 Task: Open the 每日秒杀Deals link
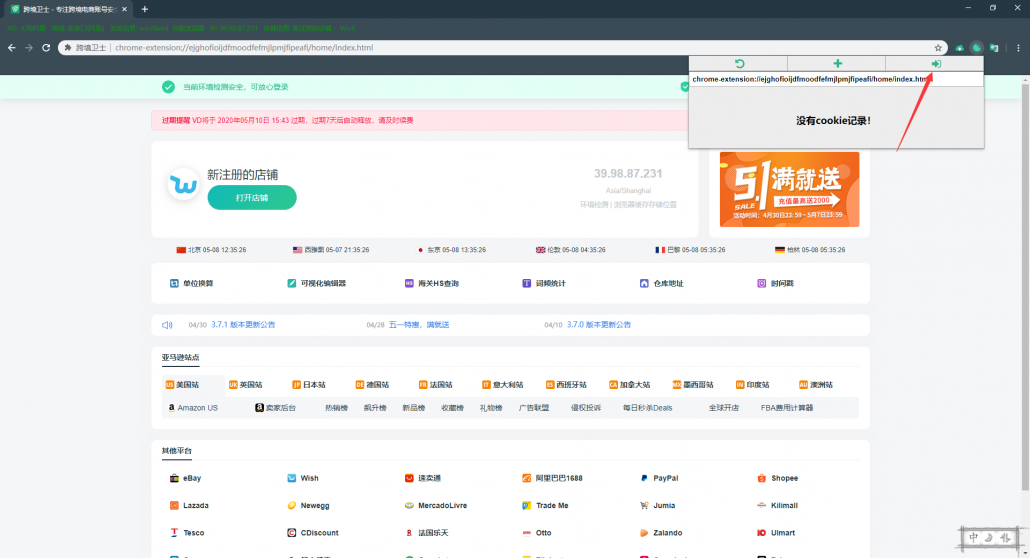(x=648, y=408)
